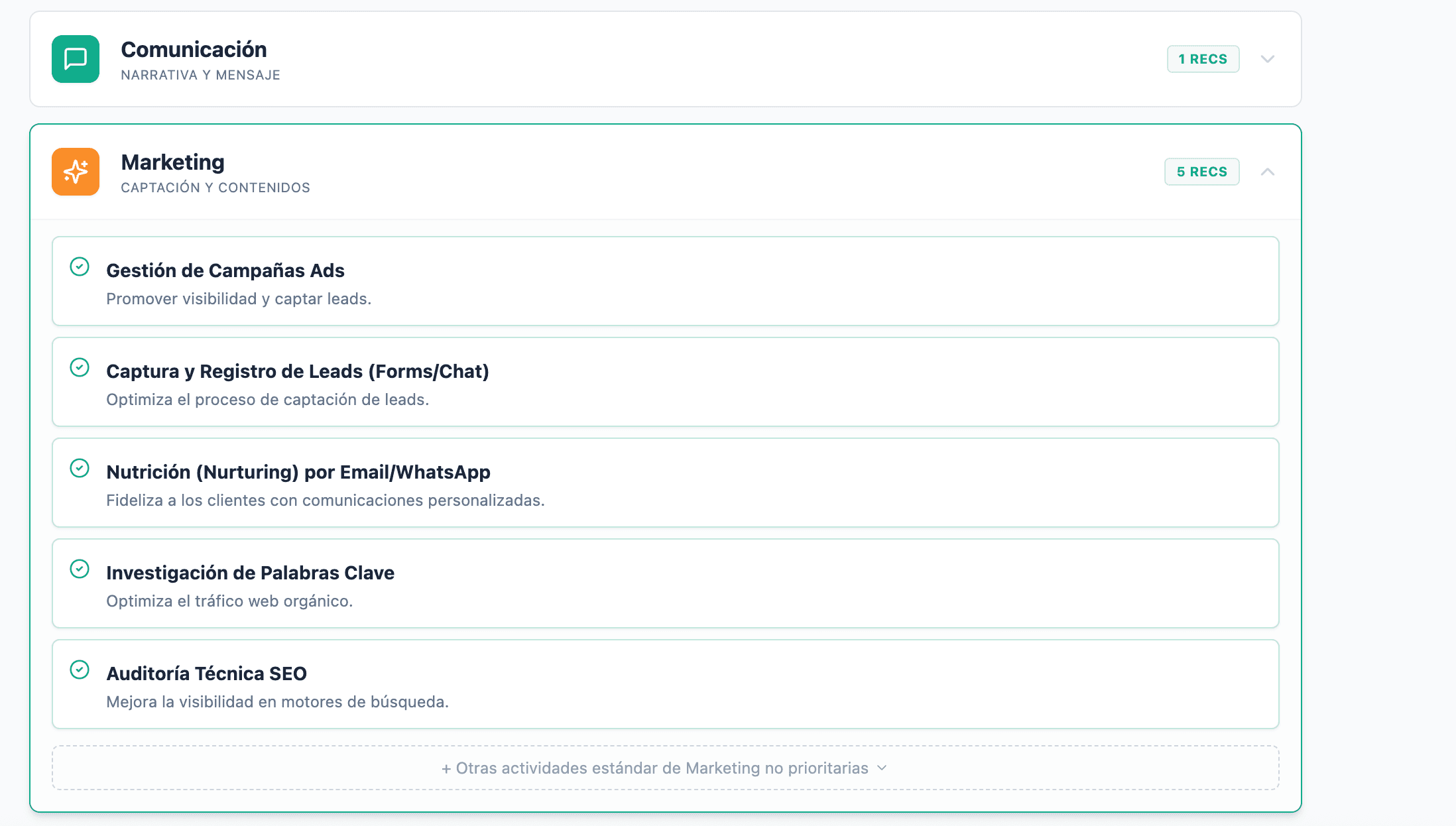Collapse the Marketing section chevron
1456x826 pixels.
[x=1267, y=172]
